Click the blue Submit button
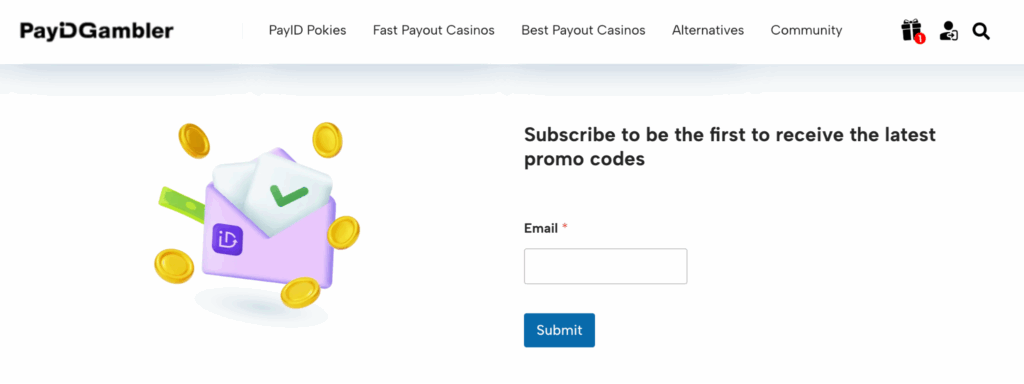The image size is (1024, 384). [559, 330]
